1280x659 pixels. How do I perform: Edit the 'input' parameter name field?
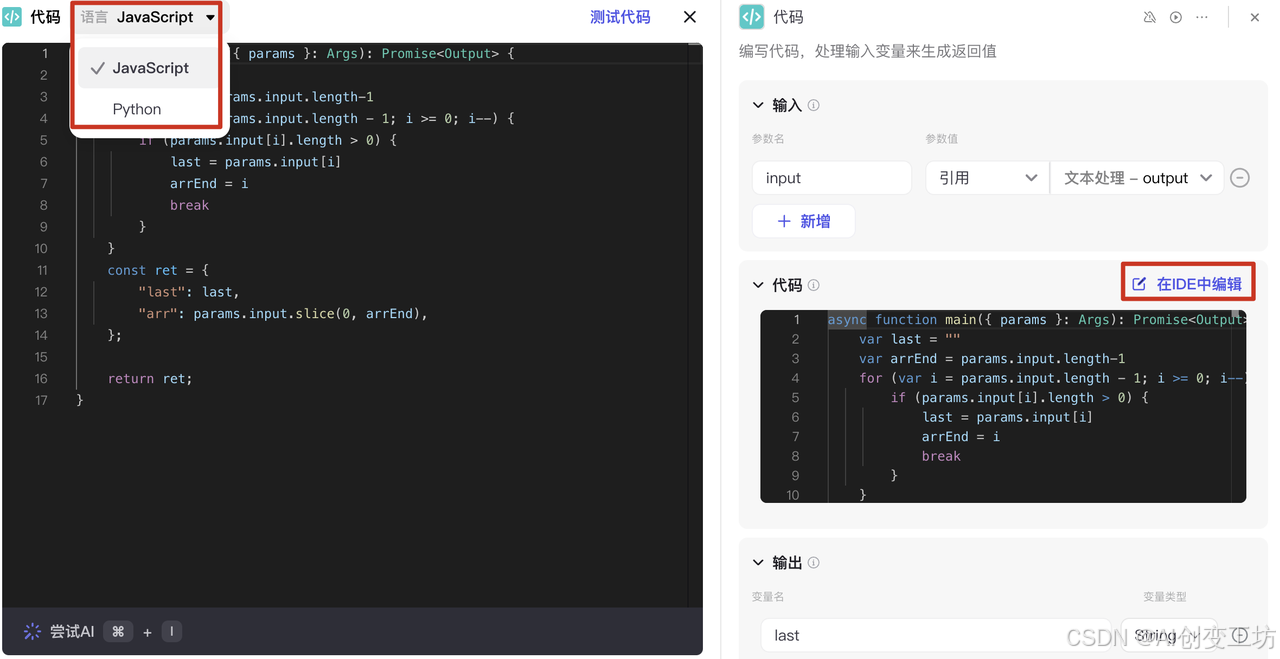pos(832,178)
